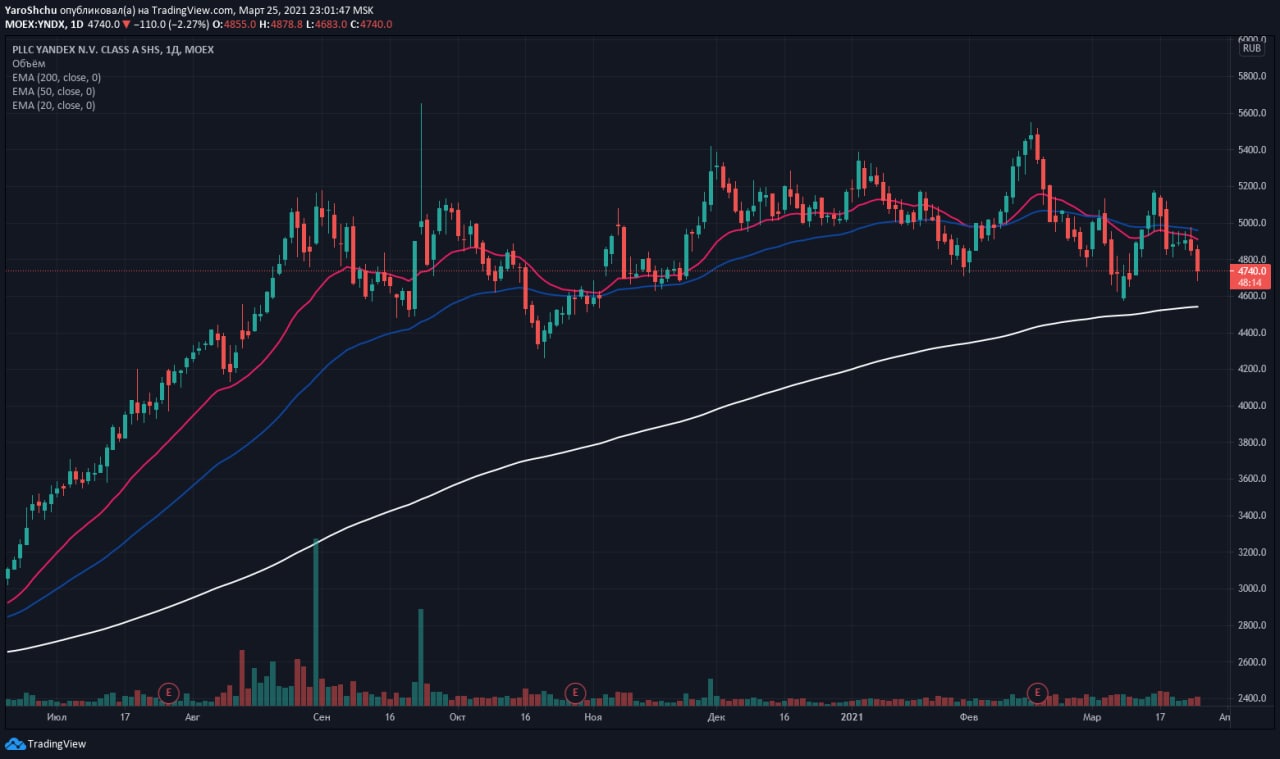Click the 4000.0 price axis label
The image size is (1280, 759).
tap(1252, 405)
